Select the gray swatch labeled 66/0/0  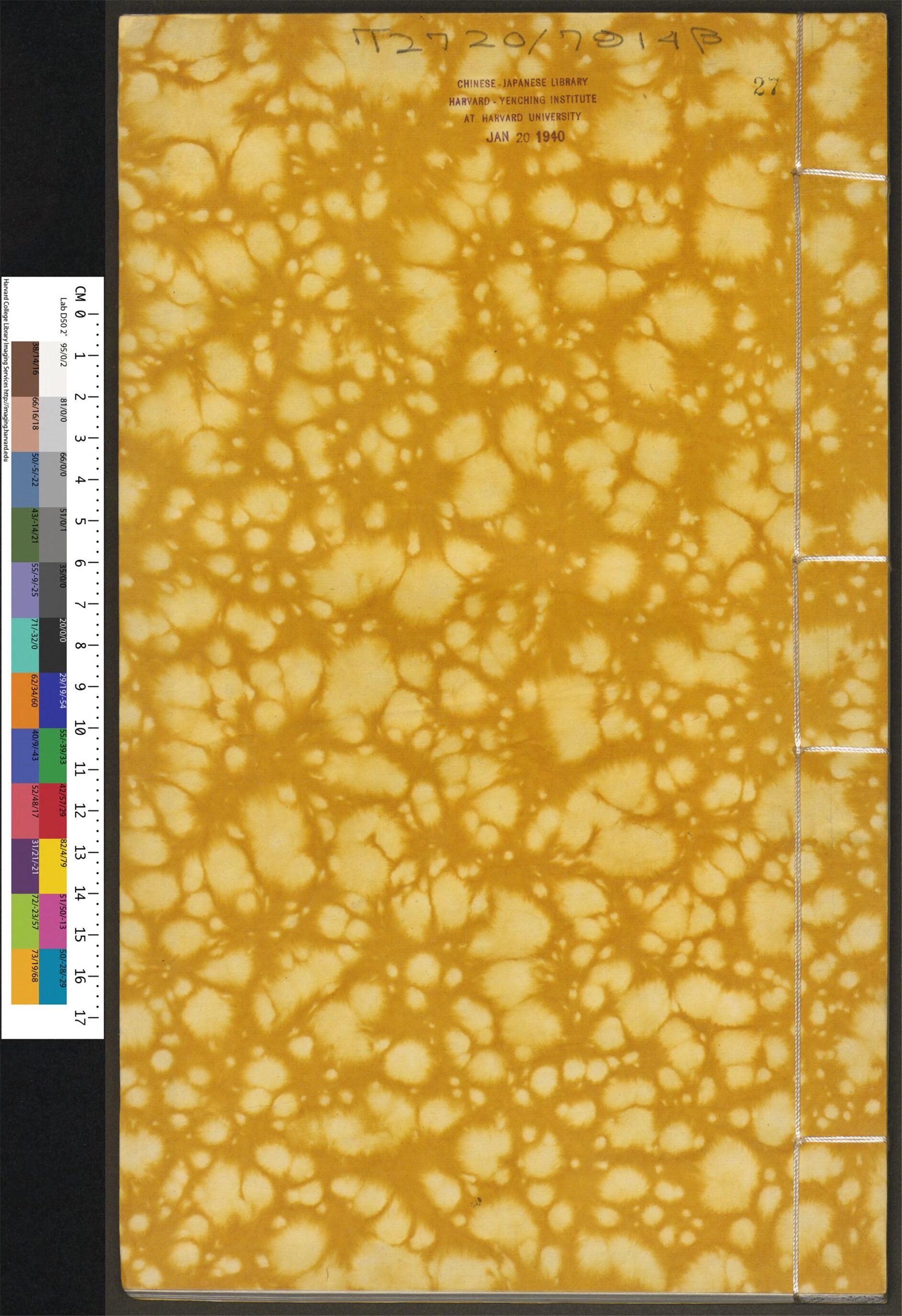coord(52,479)
